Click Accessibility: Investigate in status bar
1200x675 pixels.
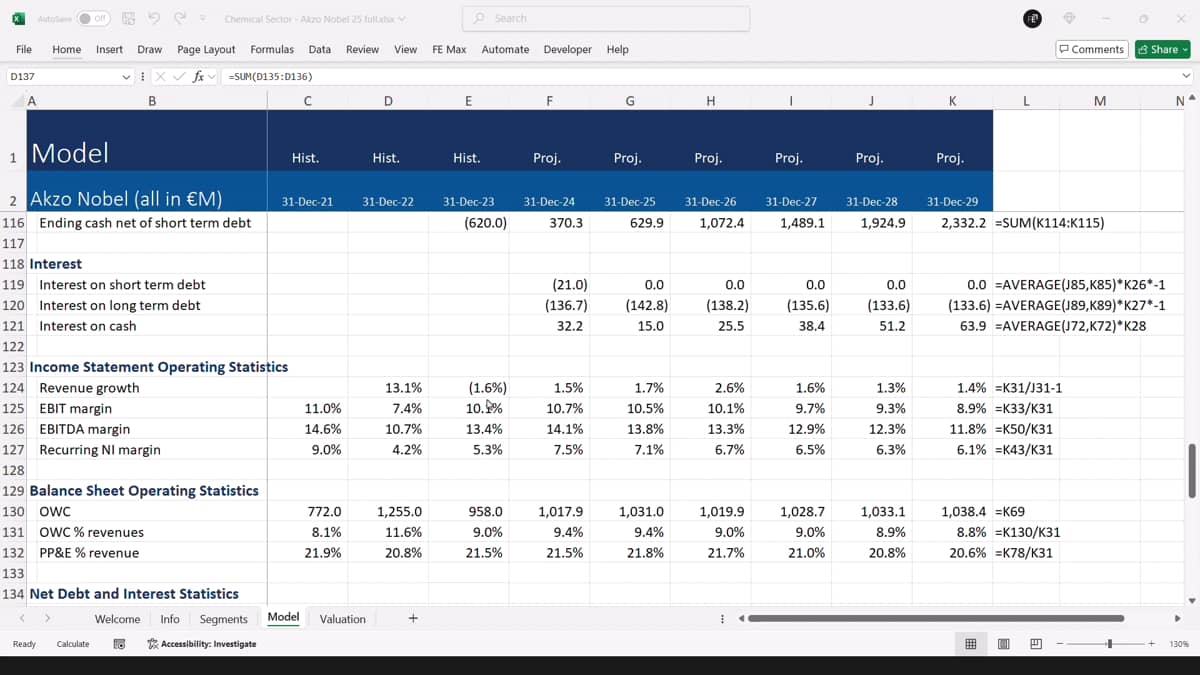[x=201, y=644]
